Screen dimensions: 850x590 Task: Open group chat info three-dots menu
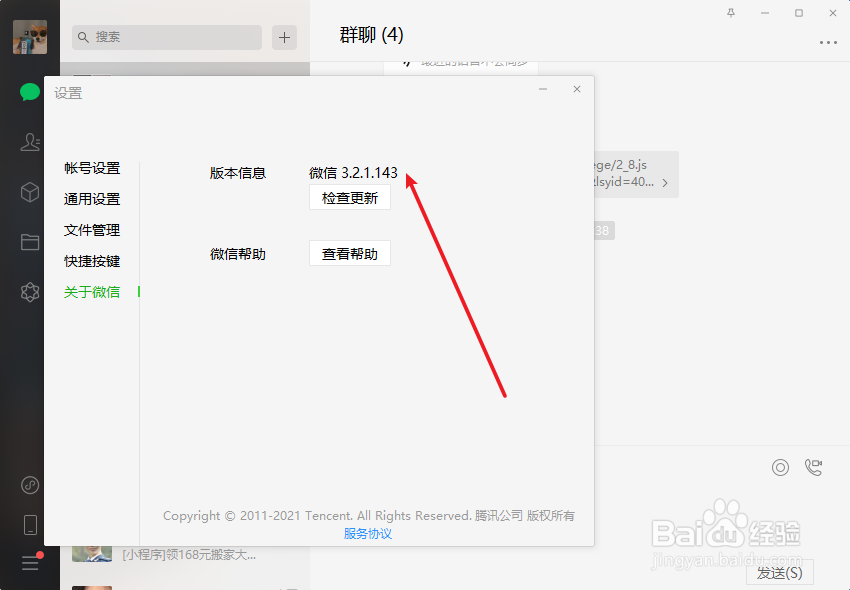tap(828, 42)
